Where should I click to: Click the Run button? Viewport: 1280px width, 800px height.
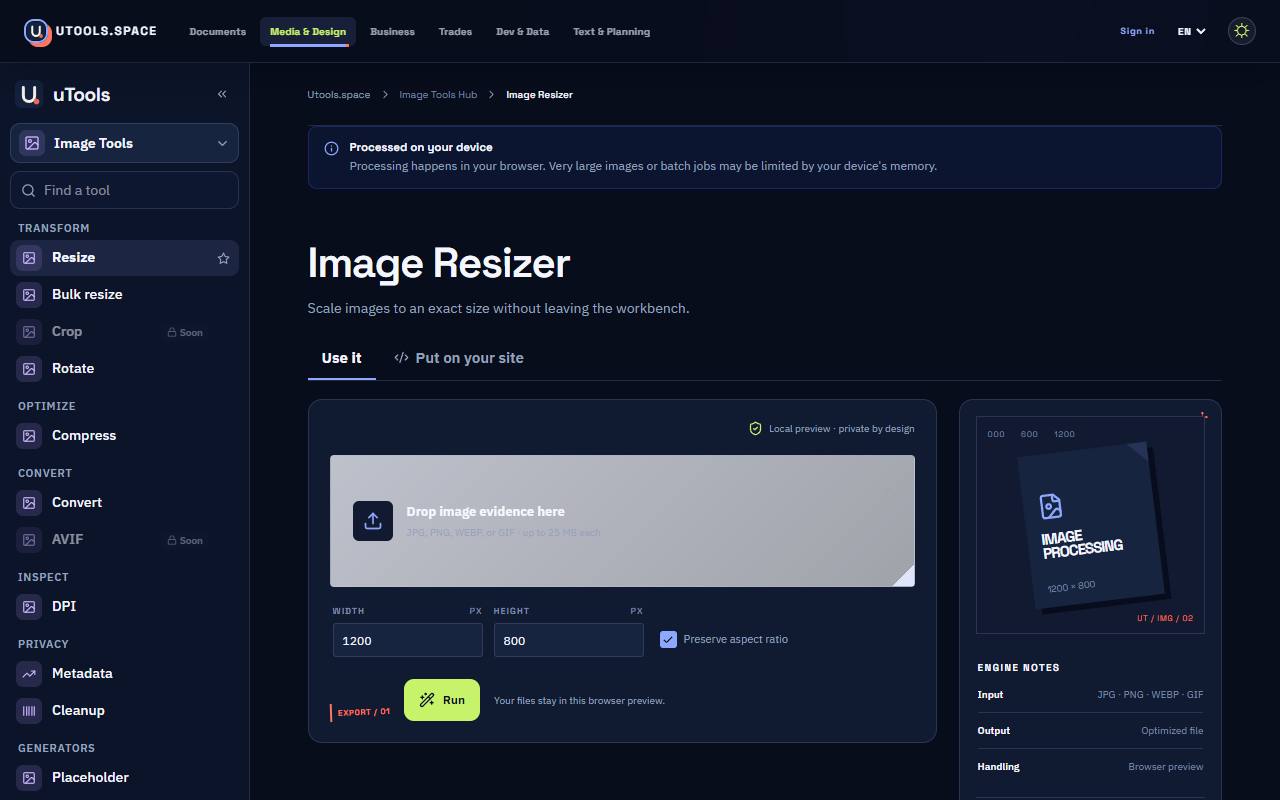coord(442,700)
